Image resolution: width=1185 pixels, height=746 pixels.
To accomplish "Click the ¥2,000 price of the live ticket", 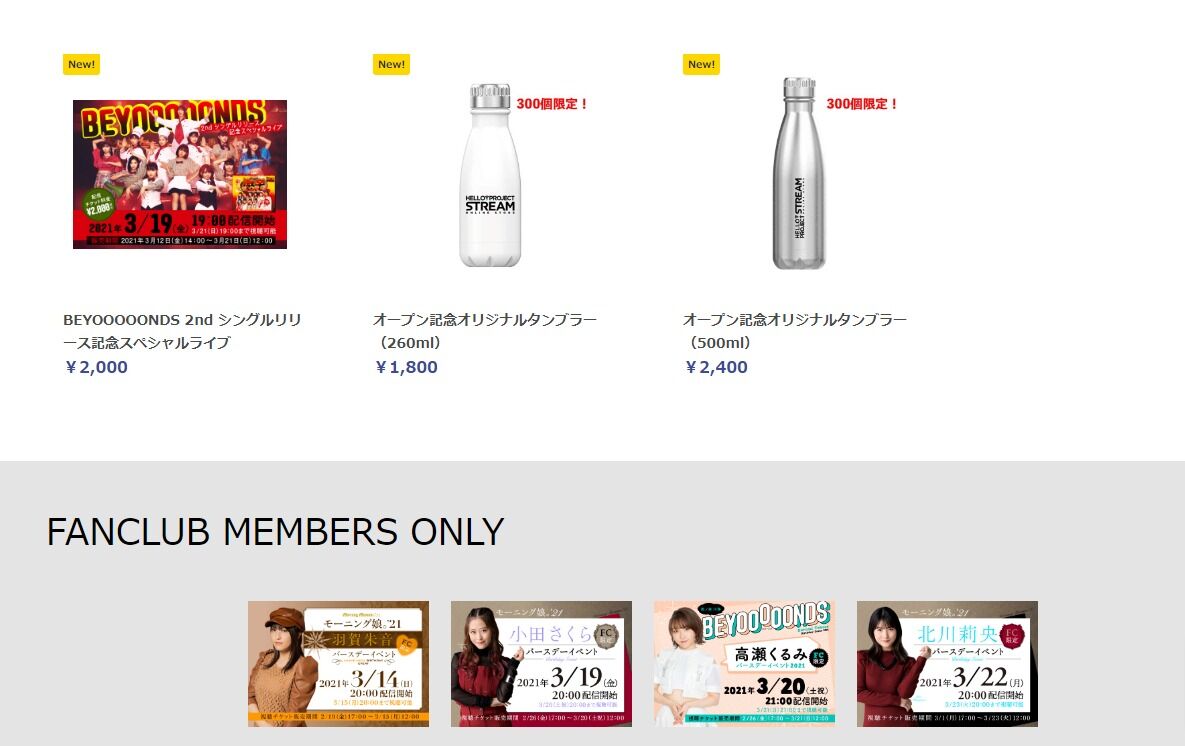I will [96, 367].
